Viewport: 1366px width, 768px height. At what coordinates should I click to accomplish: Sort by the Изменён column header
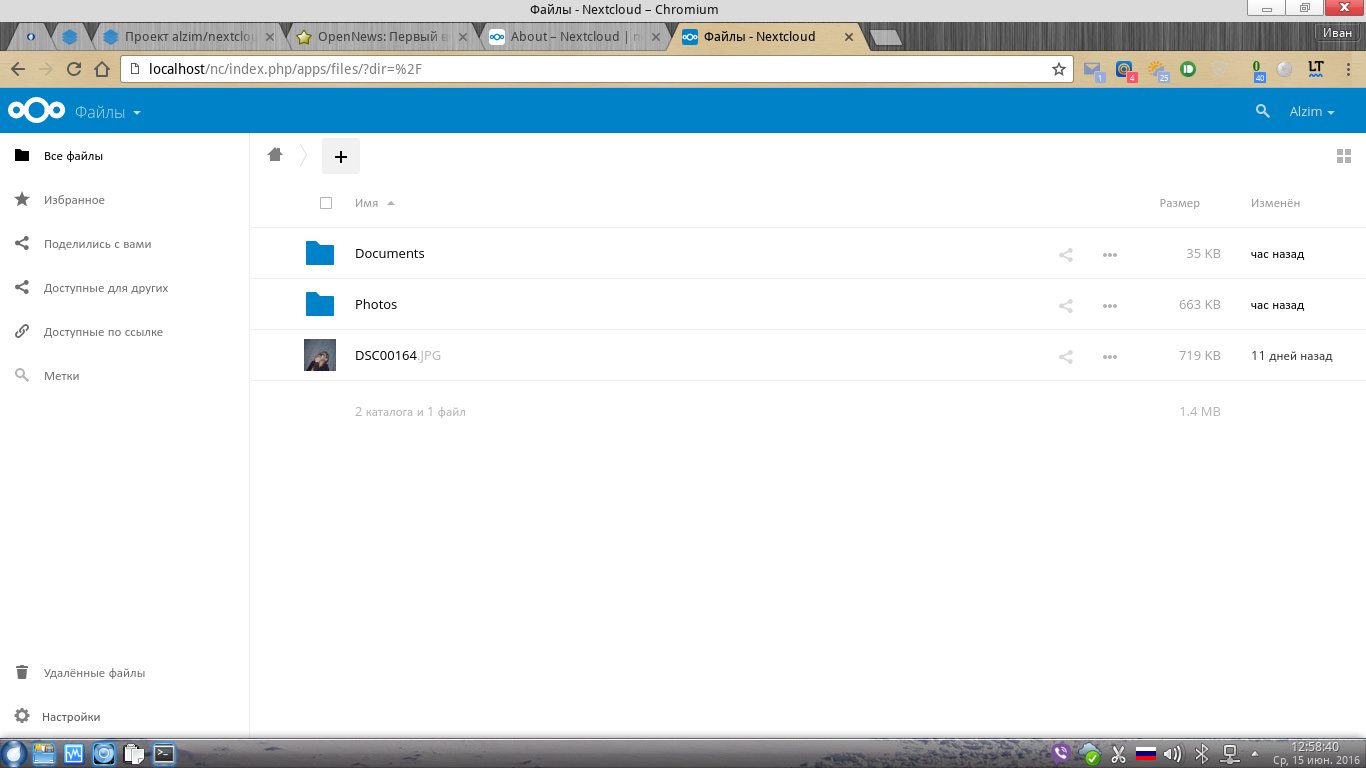[x=1275, y=203]
